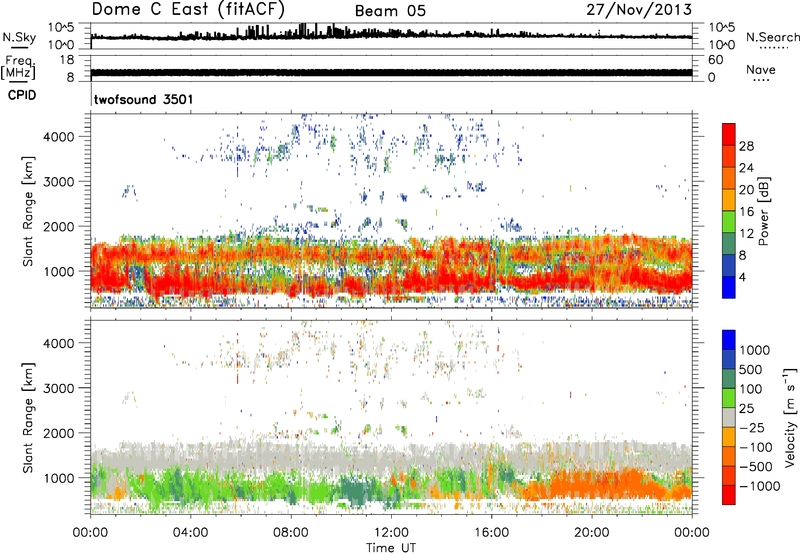Click the red segment of power colorbar
Image resolution: width=800 pixels, height=554 pixels.
pos(729,135)
